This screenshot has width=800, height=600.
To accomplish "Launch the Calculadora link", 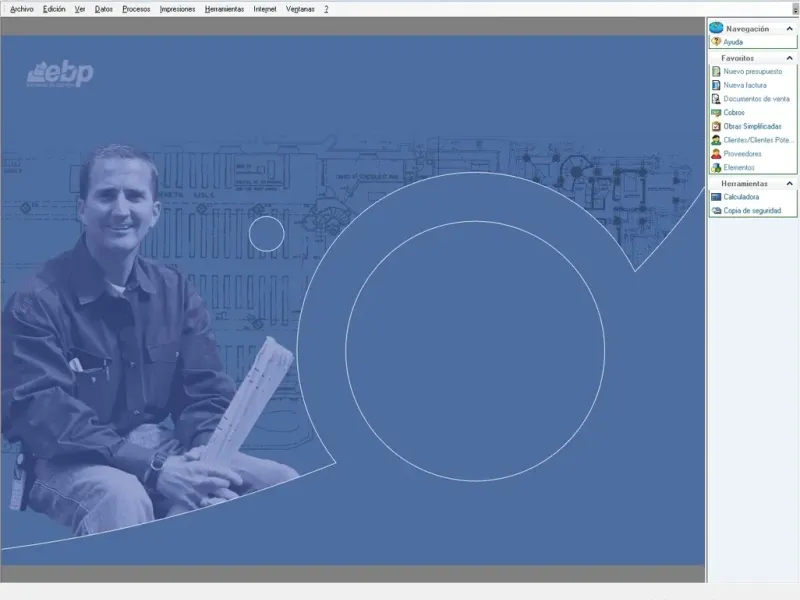I will [741, 197].
